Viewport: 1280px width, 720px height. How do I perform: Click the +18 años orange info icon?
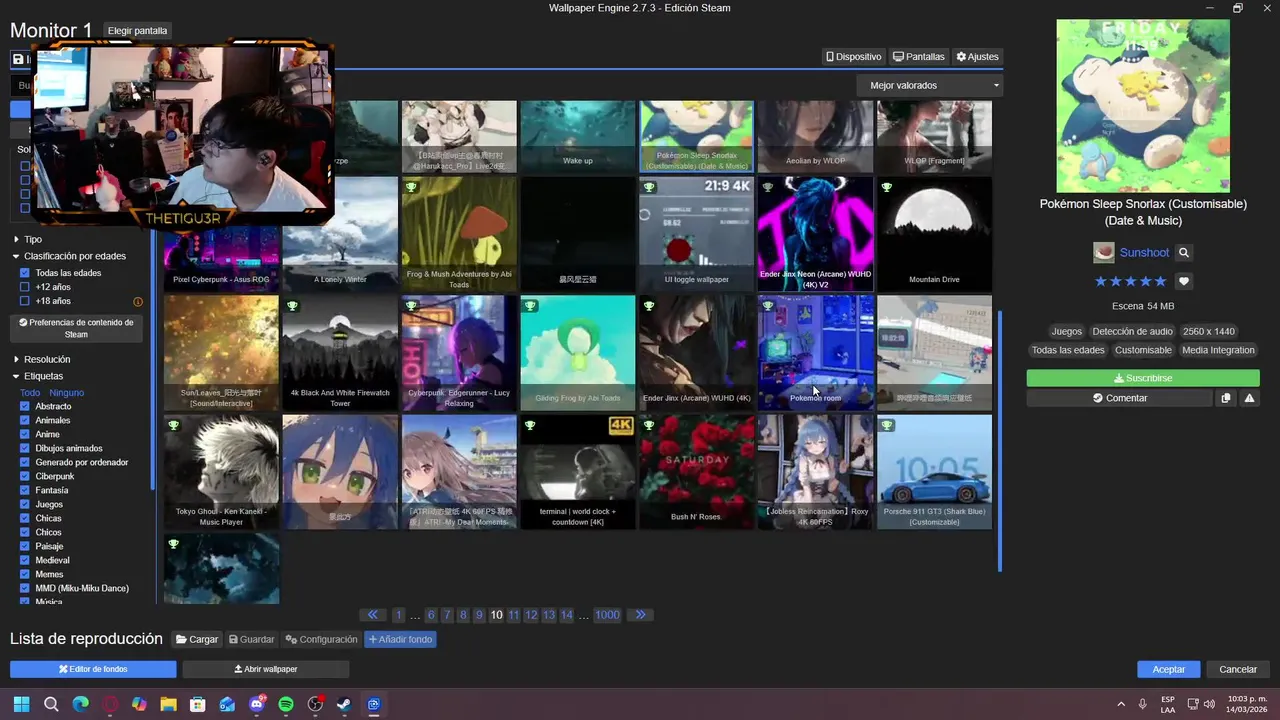[138, 301]
